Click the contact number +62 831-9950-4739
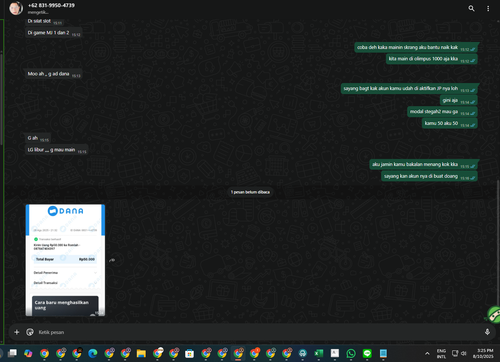 (x=51, y=5)
